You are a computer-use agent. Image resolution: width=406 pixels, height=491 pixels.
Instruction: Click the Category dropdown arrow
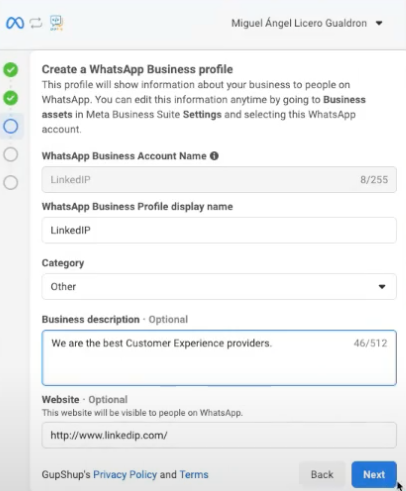382,287
